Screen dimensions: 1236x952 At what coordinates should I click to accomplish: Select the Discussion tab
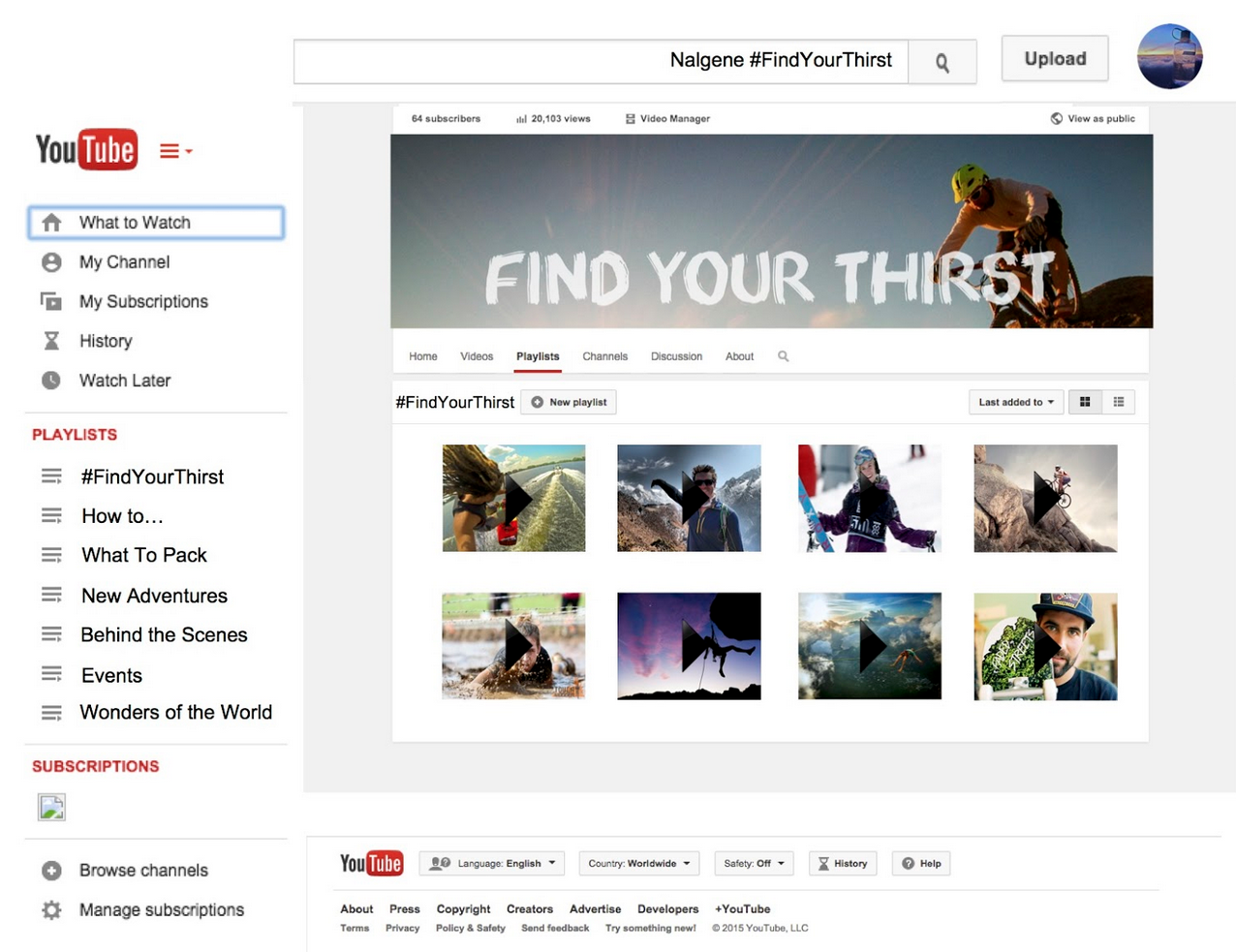click(676, 356)
